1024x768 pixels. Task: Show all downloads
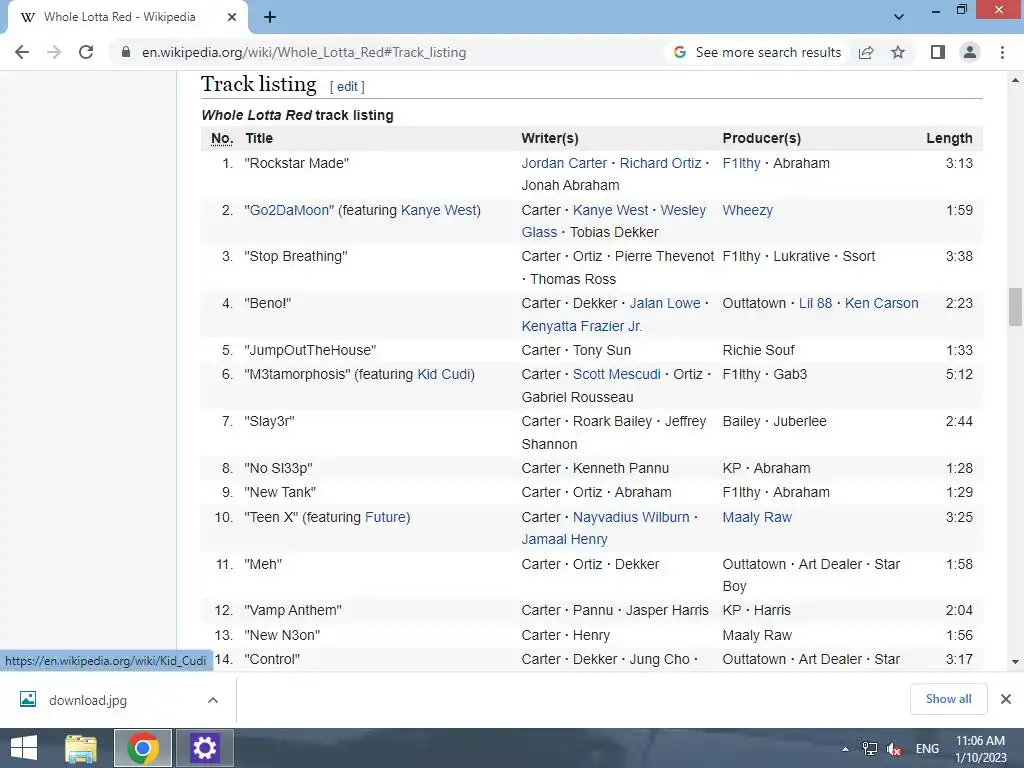click(x=948, y=699)
